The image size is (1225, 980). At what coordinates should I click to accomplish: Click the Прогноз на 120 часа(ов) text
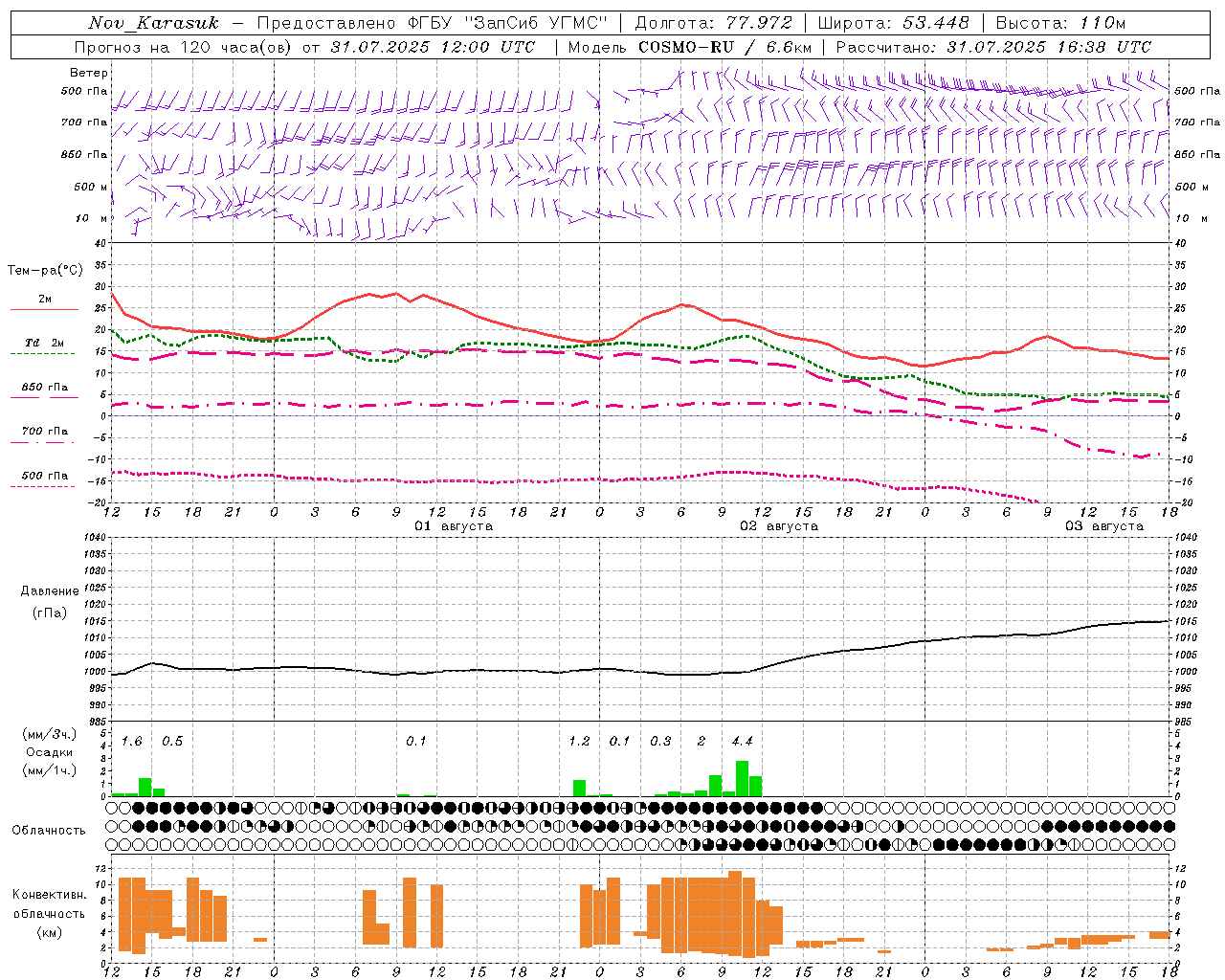tap(185, 47)
